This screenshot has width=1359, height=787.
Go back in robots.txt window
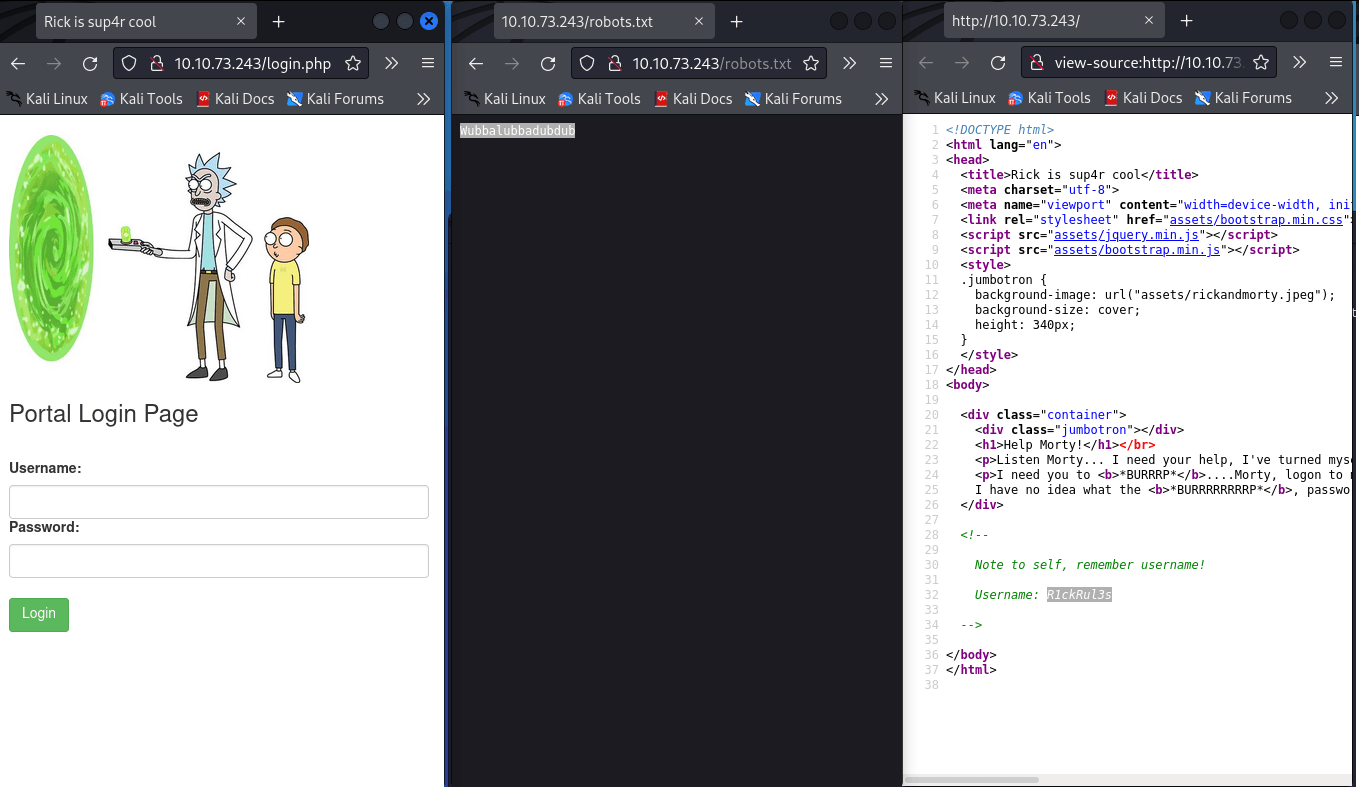475,63
